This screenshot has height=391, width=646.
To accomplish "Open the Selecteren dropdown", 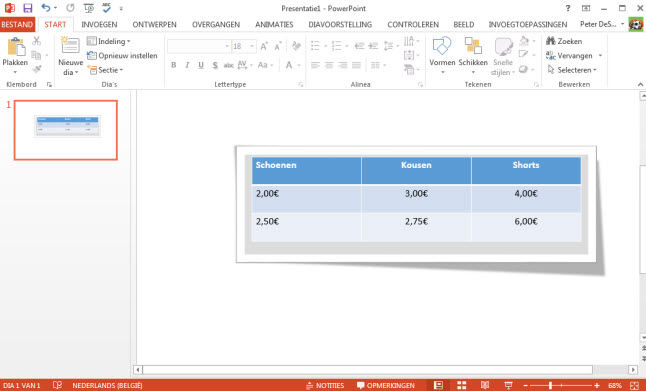I will (x=571, y=70).
